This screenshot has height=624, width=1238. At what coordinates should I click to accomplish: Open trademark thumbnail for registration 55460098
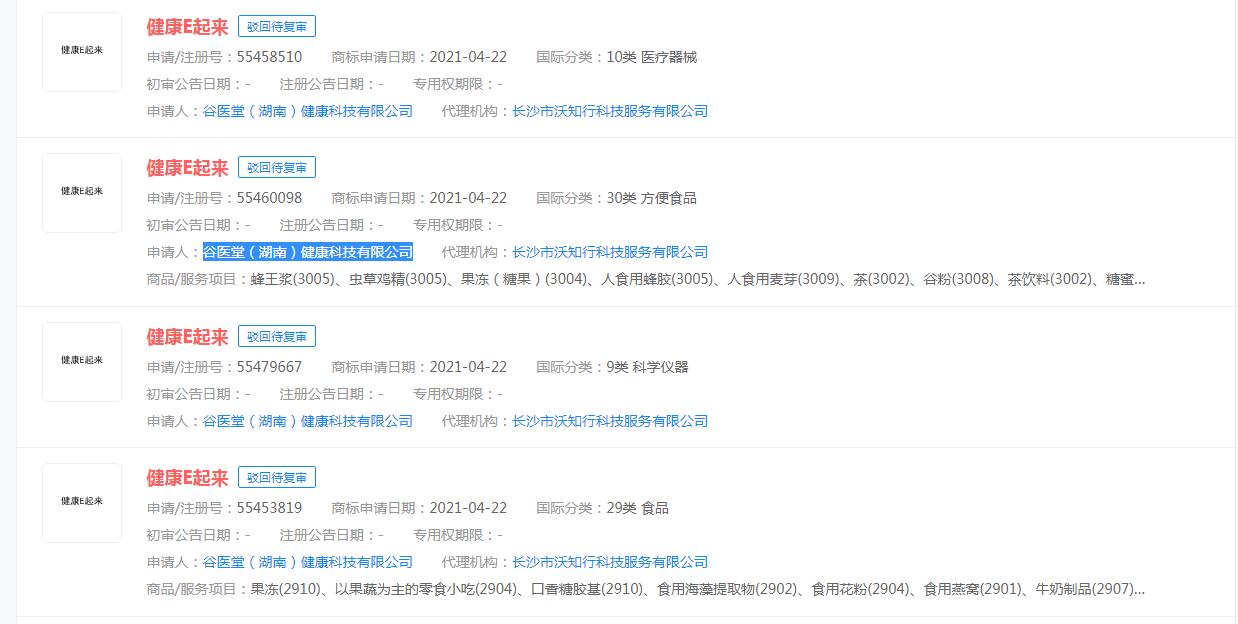[x=82, y=193]
